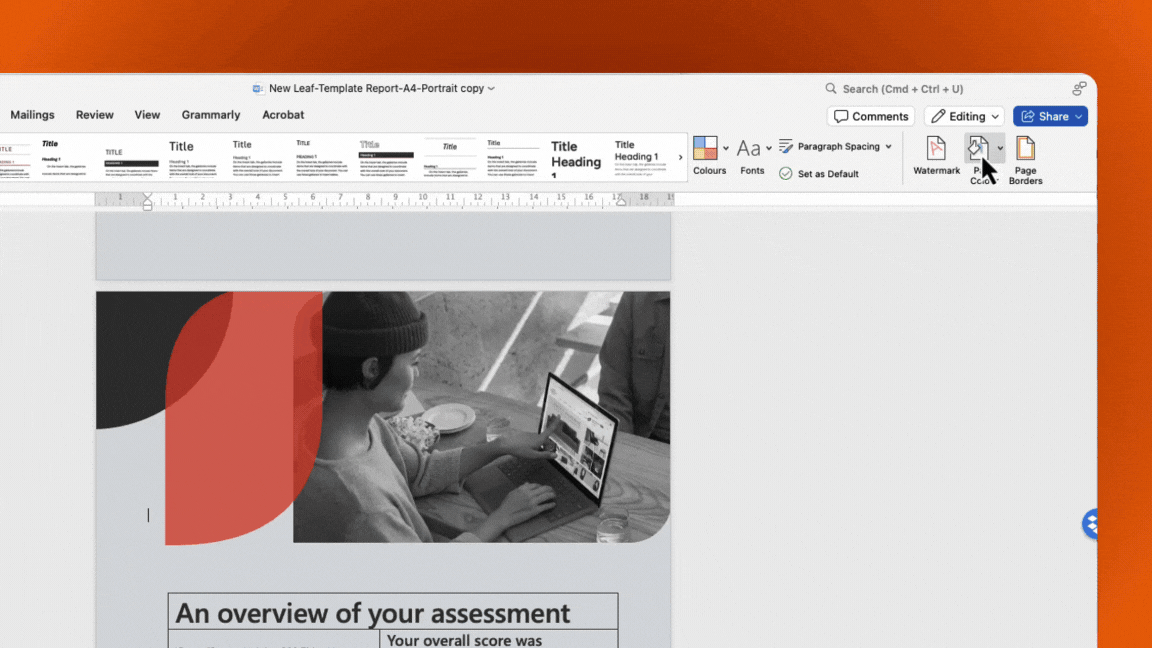Toggle the Comments pane
Image resolution: width=1152 pixels, height=648 pixels.
[x=870, y=116]
